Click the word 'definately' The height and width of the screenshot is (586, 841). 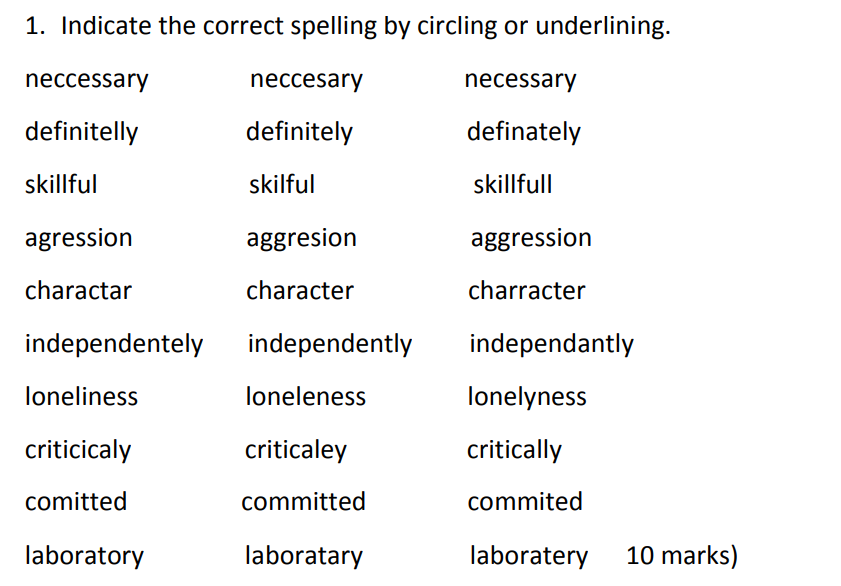pyautogui.click(x=523, y=132)
